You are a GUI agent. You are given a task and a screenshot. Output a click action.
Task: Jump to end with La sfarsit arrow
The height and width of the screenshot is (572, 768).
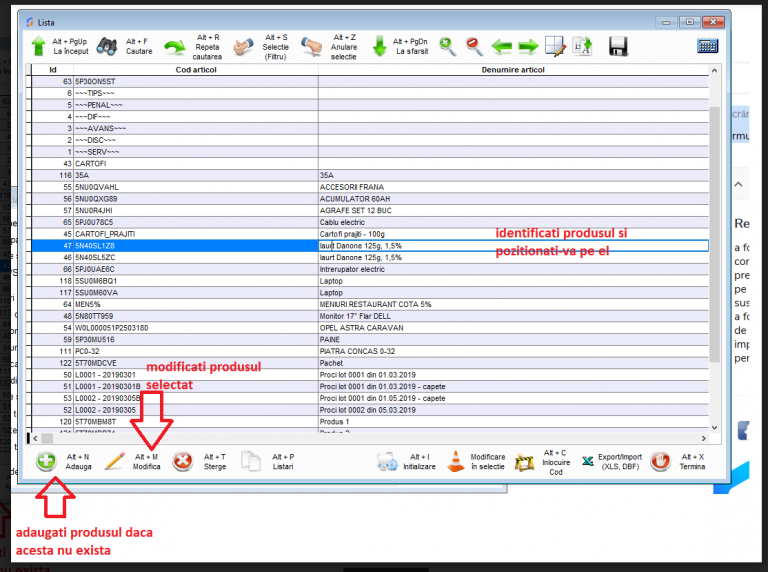tap(380, 46)
